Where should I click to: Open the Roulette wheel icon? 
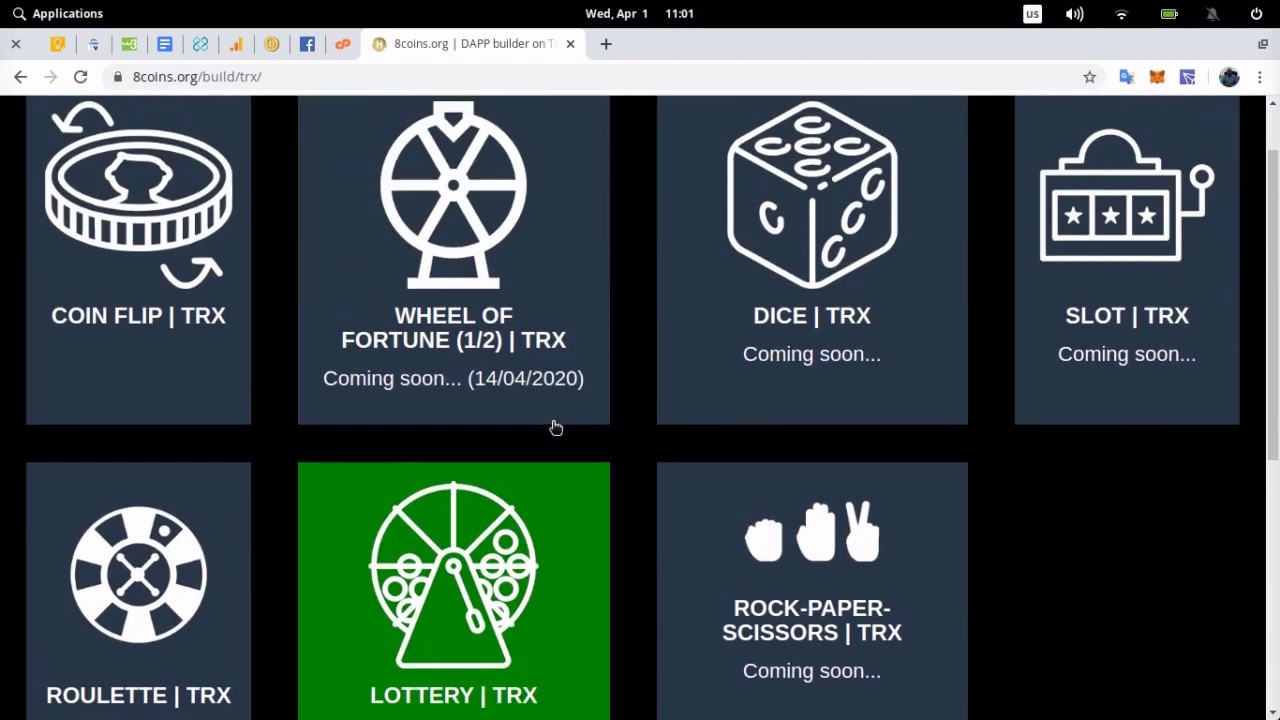(x=138, y=574)
